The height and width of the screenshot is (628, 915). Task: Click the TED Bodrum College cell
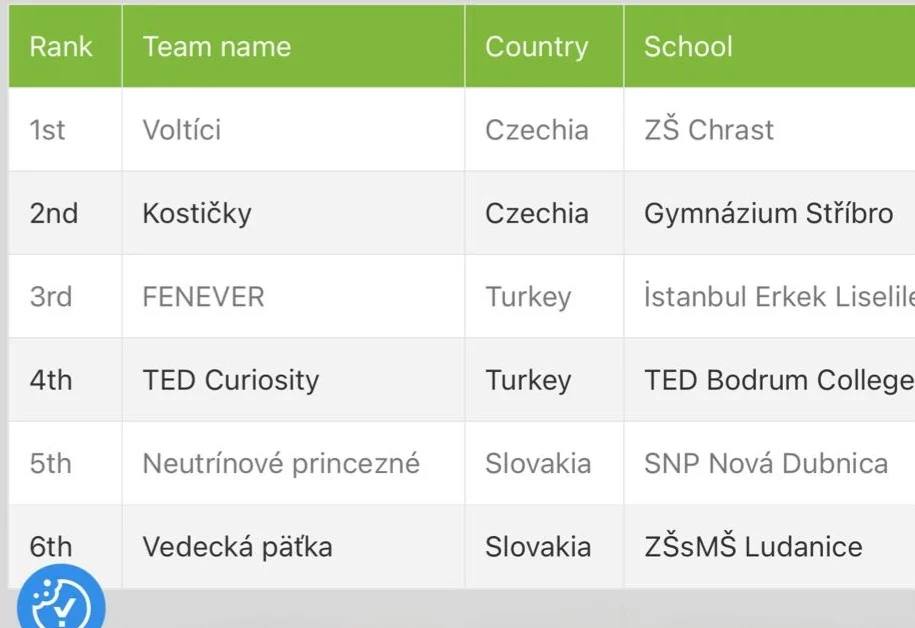[778, 380]
